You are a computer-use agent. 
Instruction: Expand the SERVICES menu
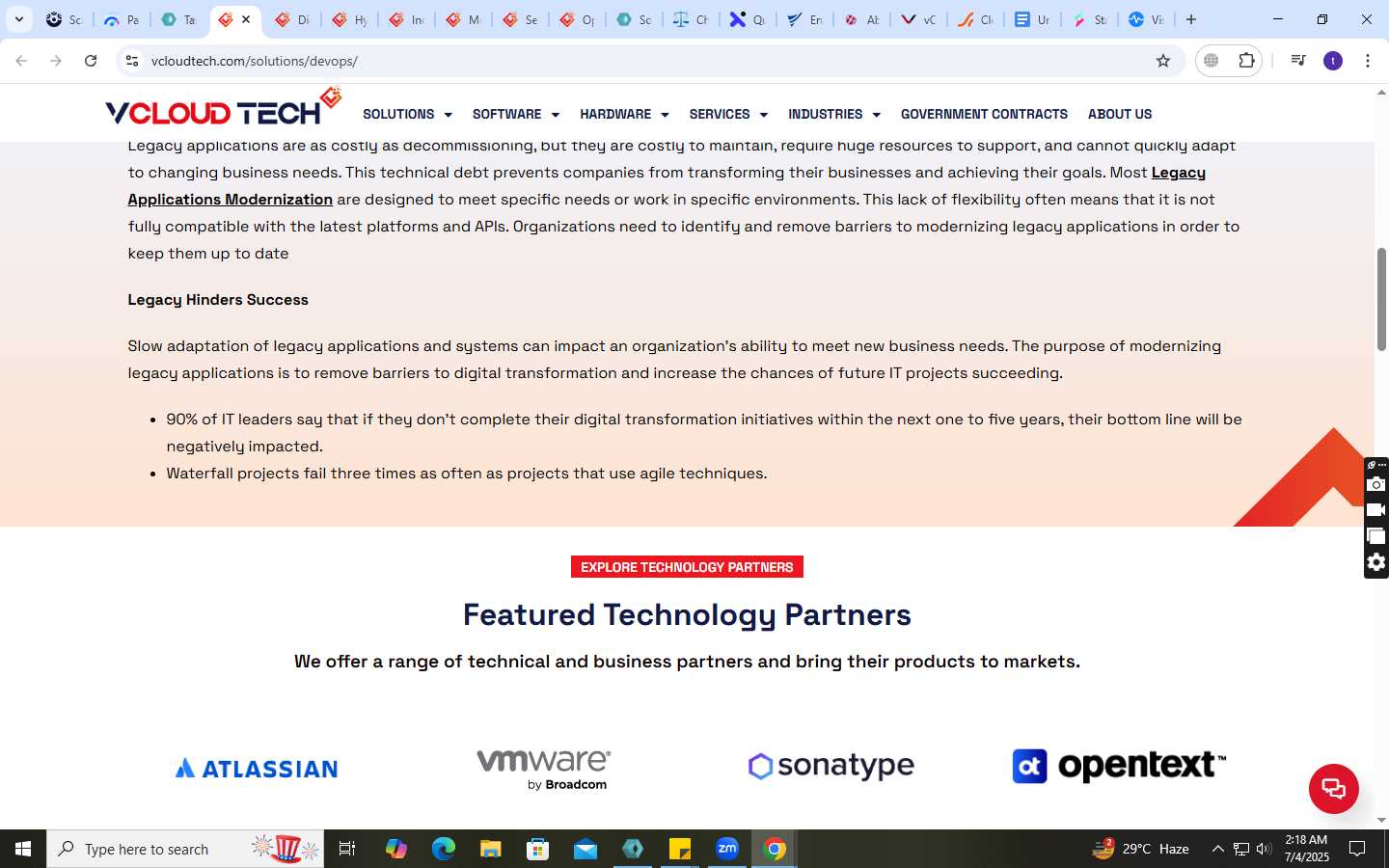tap(728, 114)
